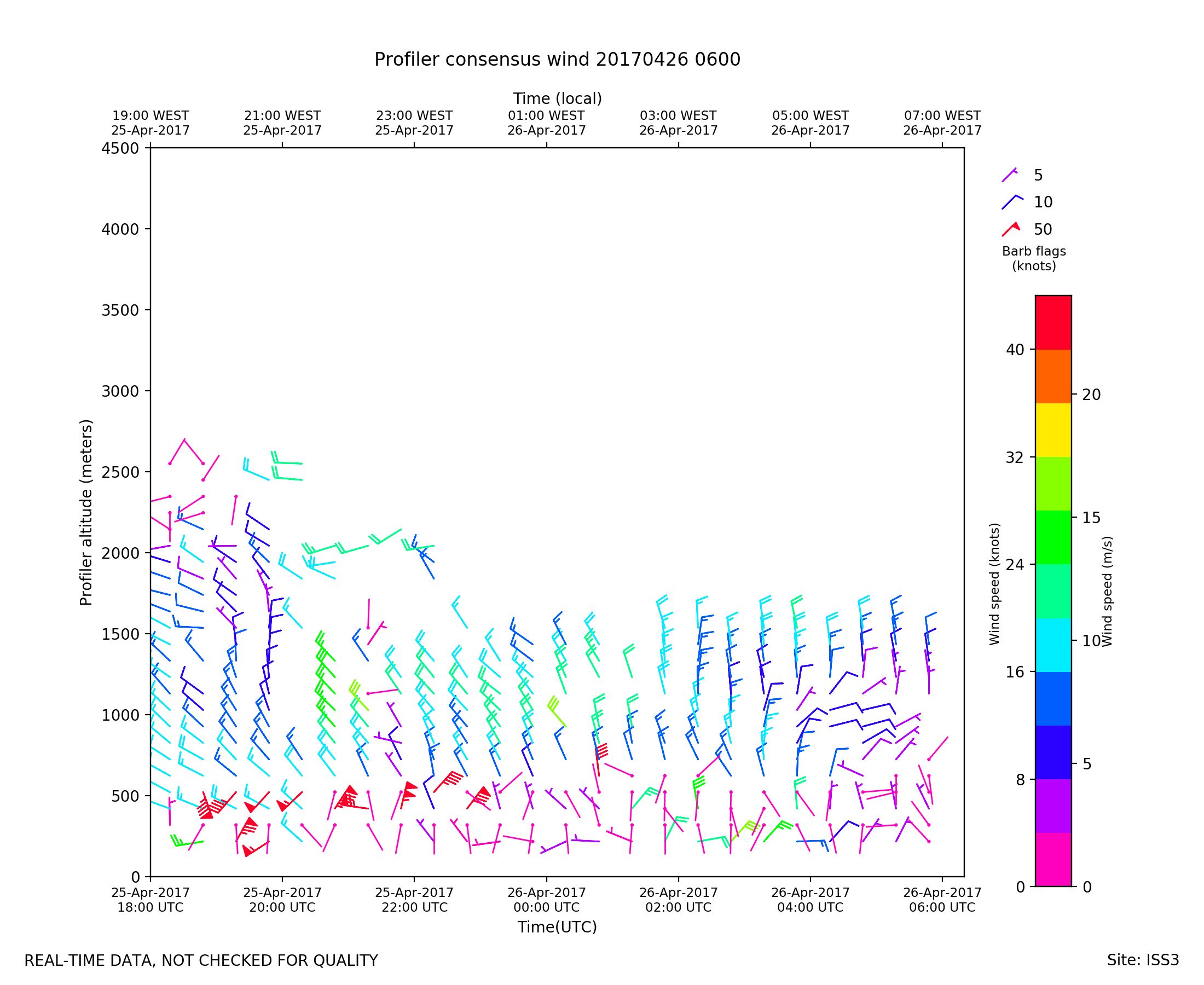Viewport: 1204px width, 985px height.
Task: Click the 'Wind speed (knots)' colorbar label
Action: click(x=994, y=584)
